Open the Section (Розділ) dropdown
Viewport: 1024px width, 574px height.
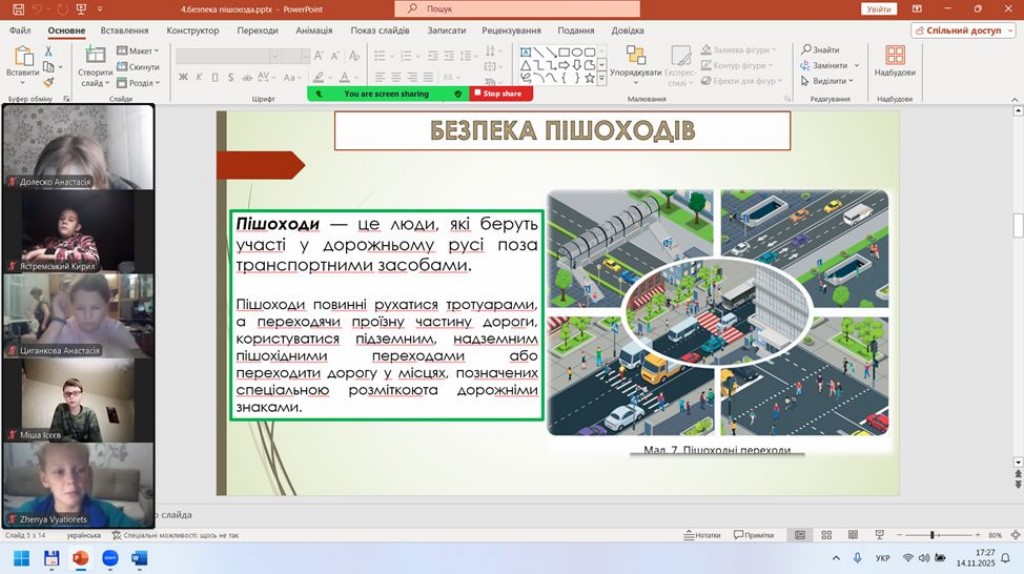pos(138,82)
